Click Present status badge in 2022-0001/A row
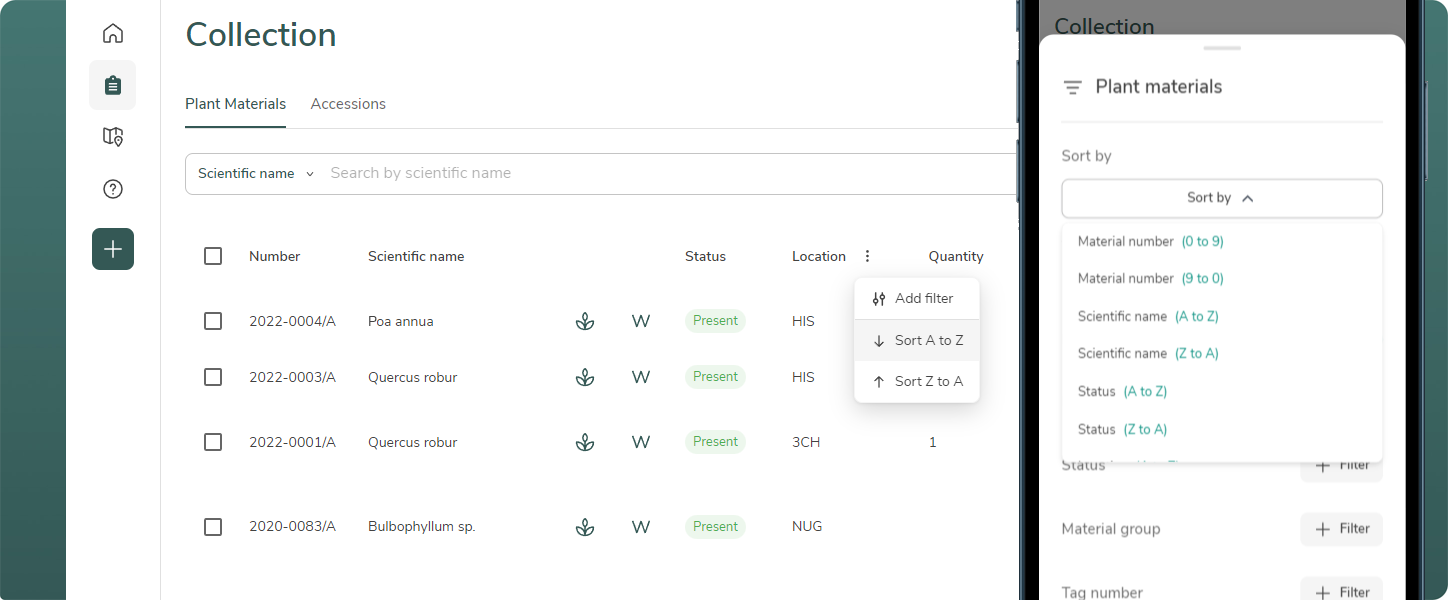Viewport: 1448px width, 600px height. point(715,442)
